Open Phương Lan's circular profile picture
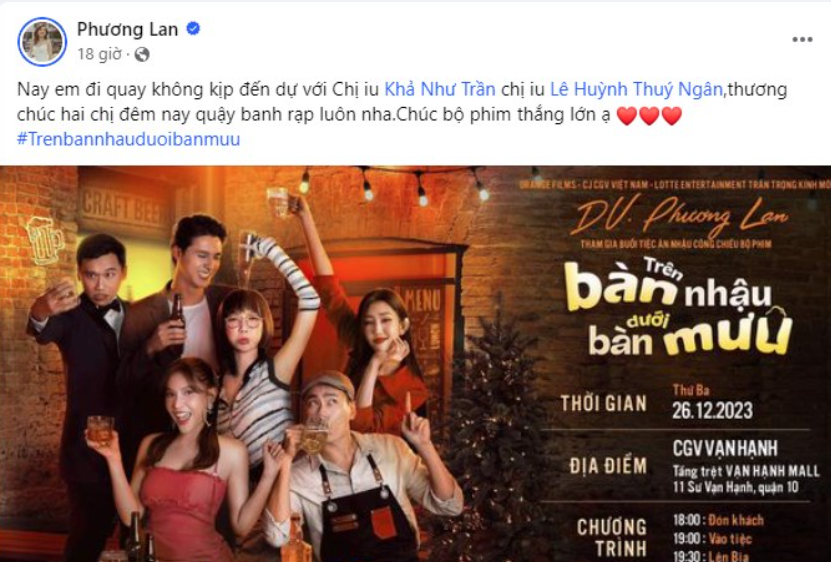The image size is (831, 562). (x=42, y=41)
